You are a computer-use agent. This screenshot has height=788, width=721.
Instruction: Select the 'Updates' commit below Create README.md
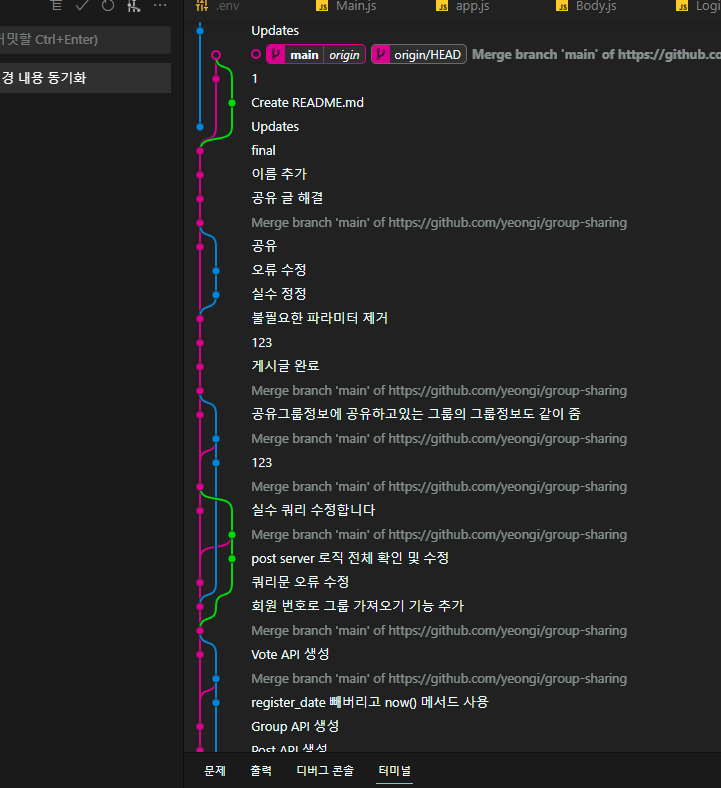[x=275, y=127]
